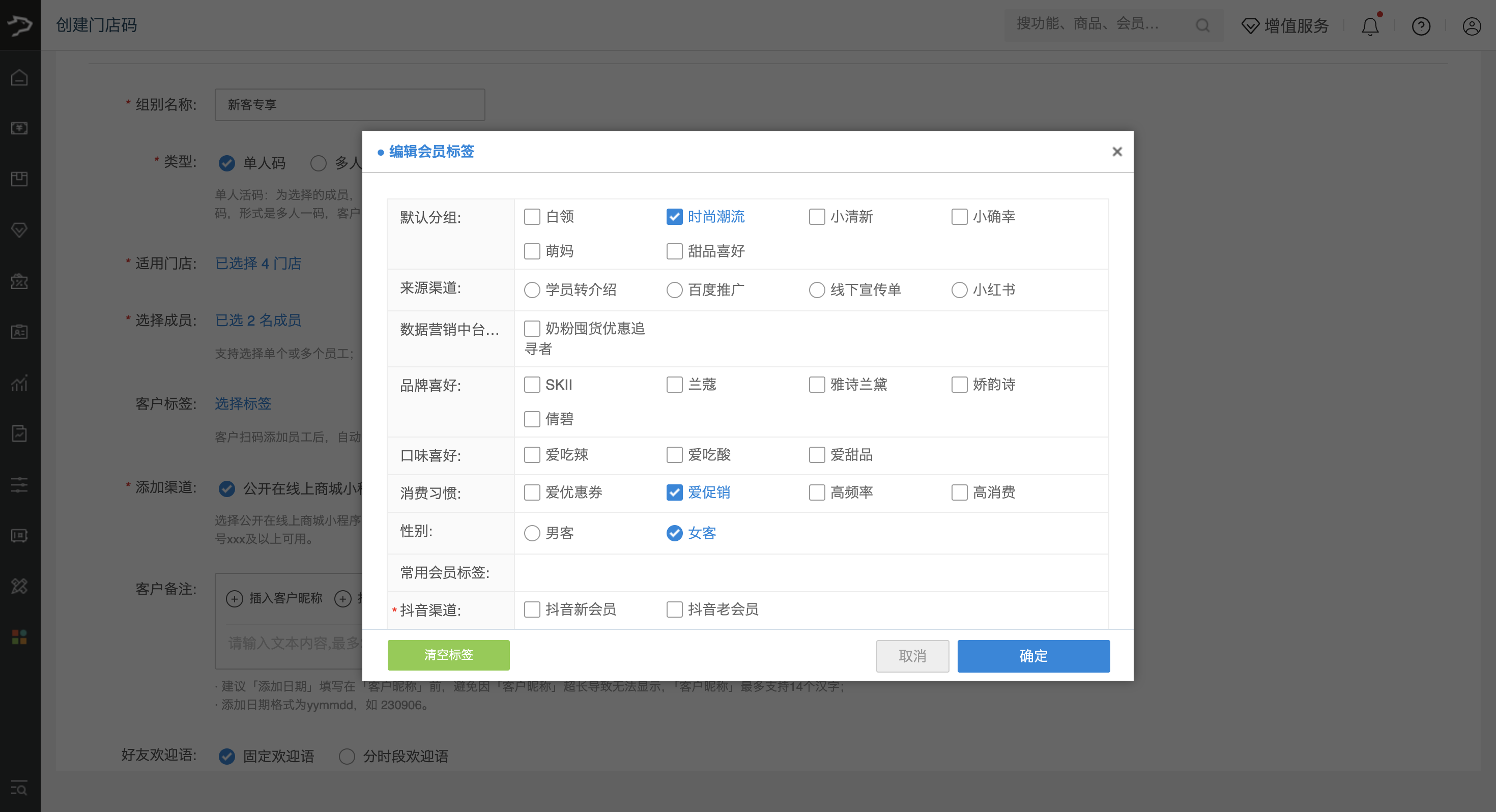Screen dimensions: 1496x812
Task: Click the search magnifier icon
Action: tap(1203, 25)
